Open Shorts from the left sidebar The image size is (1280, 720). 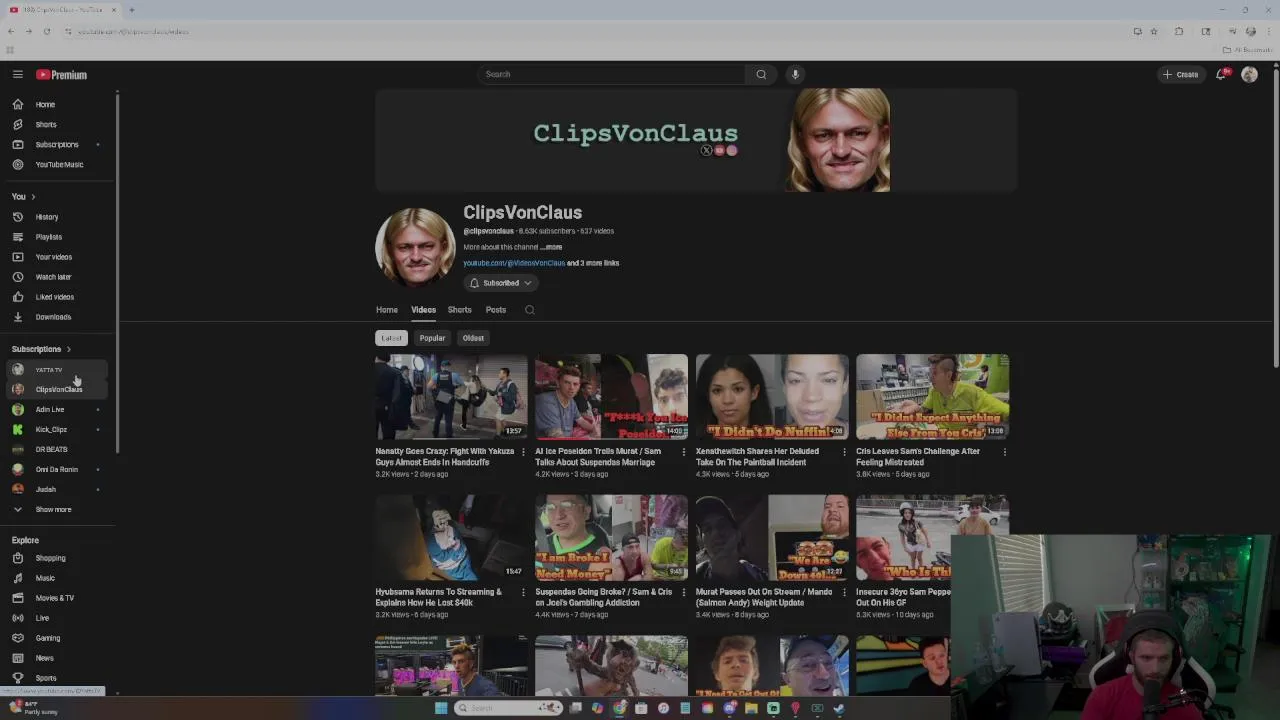(x=58, y=124)
